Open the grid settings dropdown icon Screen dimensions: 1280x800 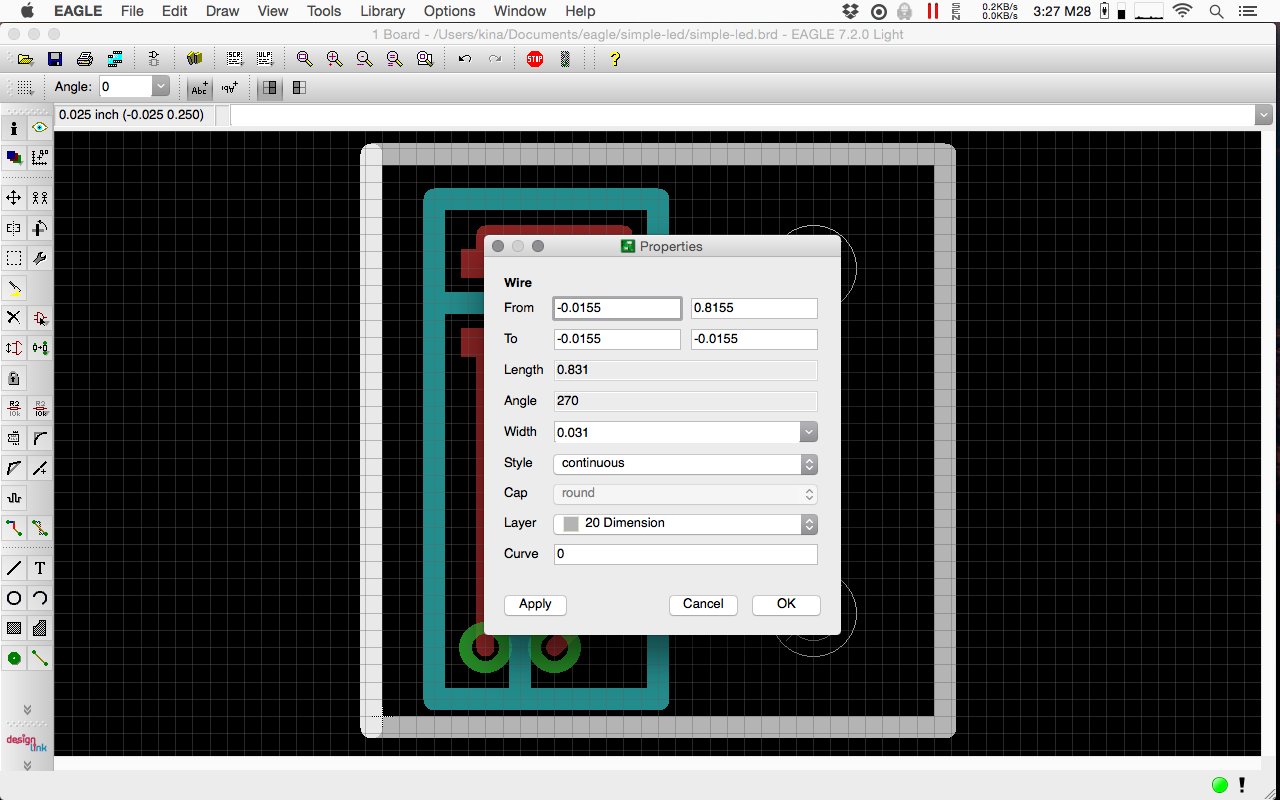(26, 88)
